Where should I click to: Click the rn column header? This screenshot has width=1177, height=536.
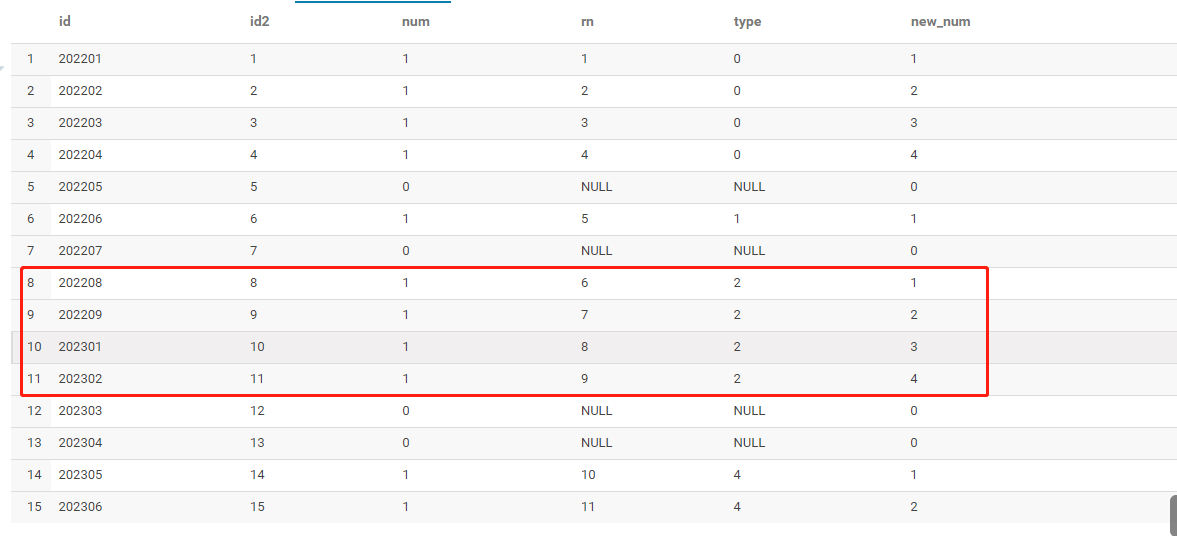pyautogui.click(x=587, y=21)
